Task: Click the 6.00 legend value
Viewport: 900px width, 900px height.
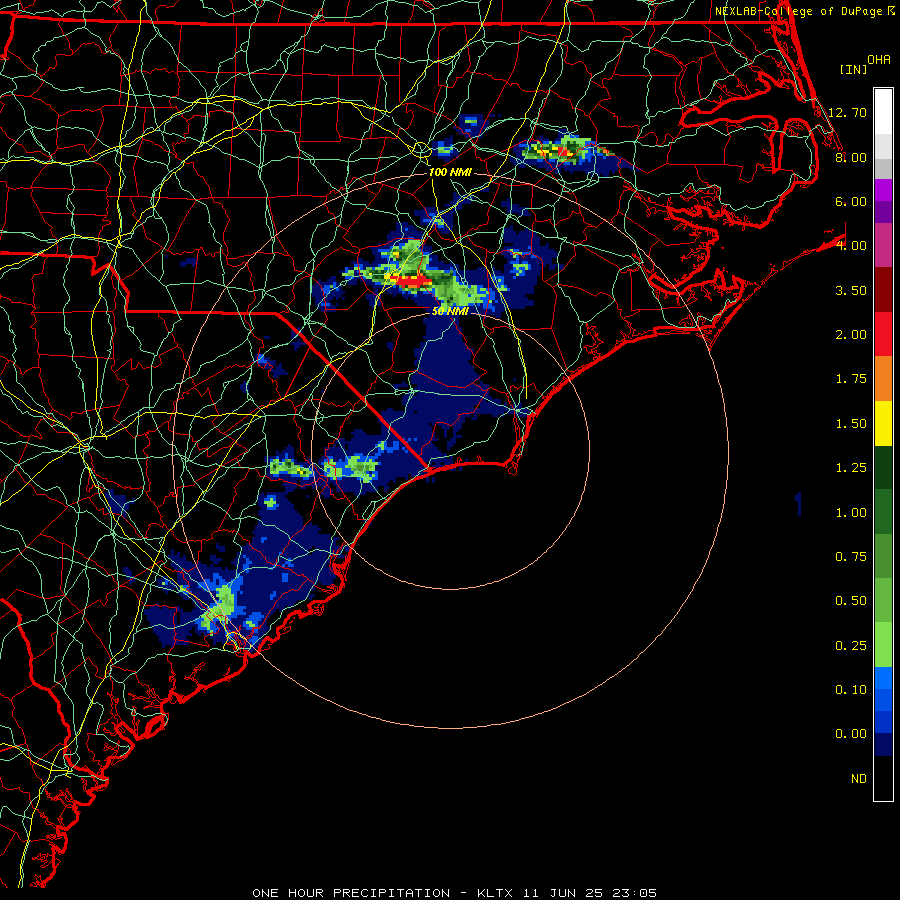Action: coord(851,201)
